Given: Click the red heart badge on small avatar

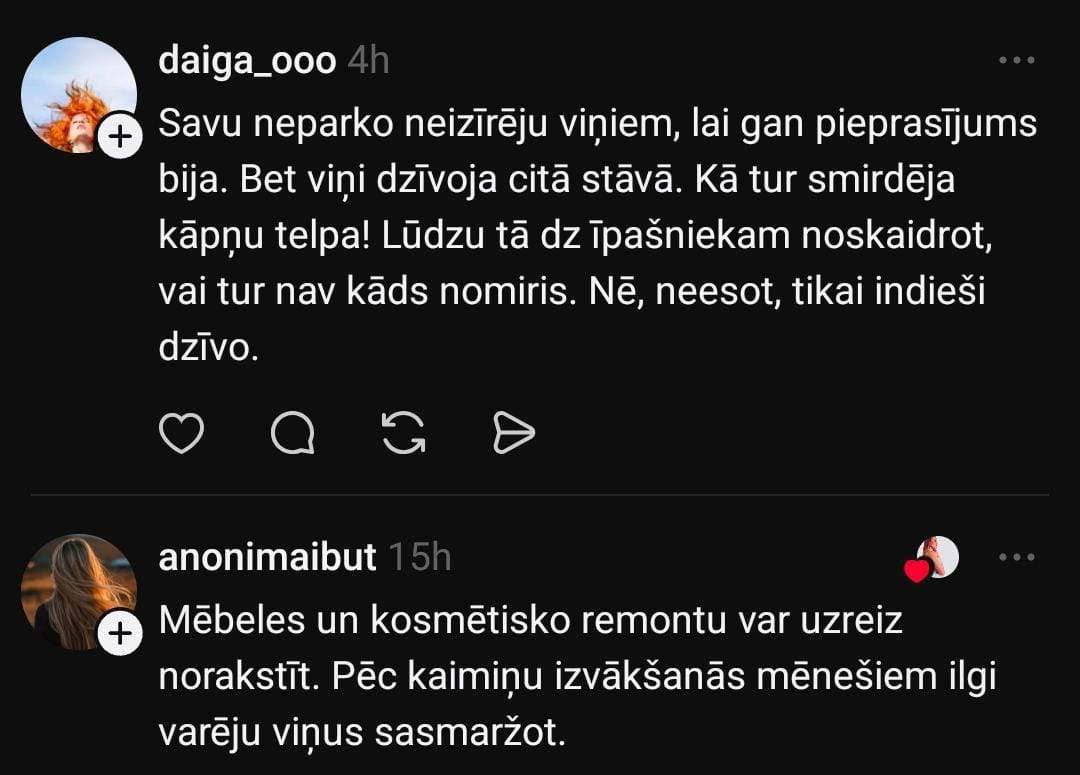Looking at the screenshot, I should click(916, 571).
